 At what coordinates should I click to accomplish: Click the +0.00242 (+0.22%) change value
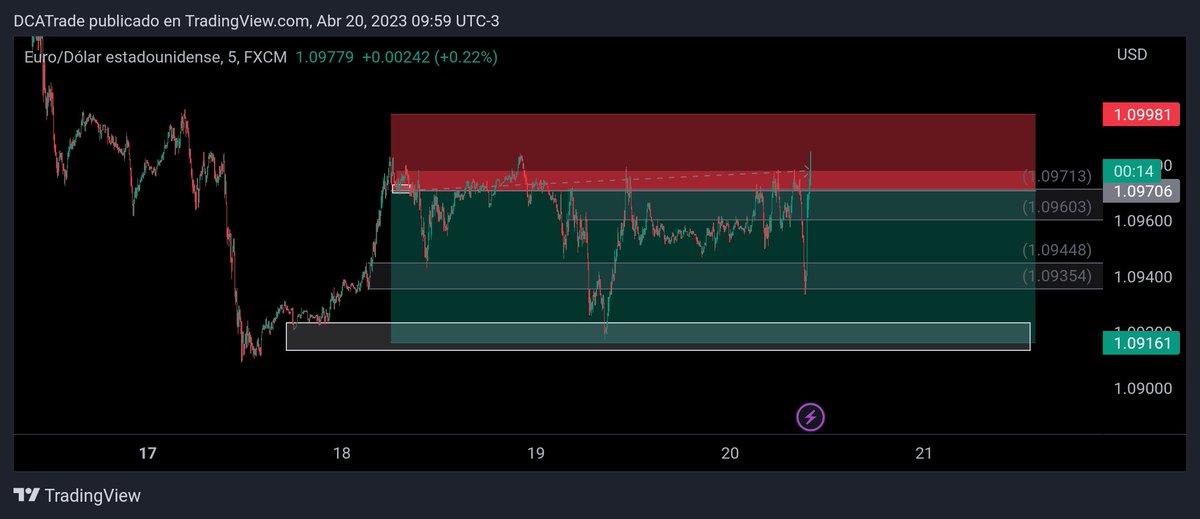click(430, 58)
